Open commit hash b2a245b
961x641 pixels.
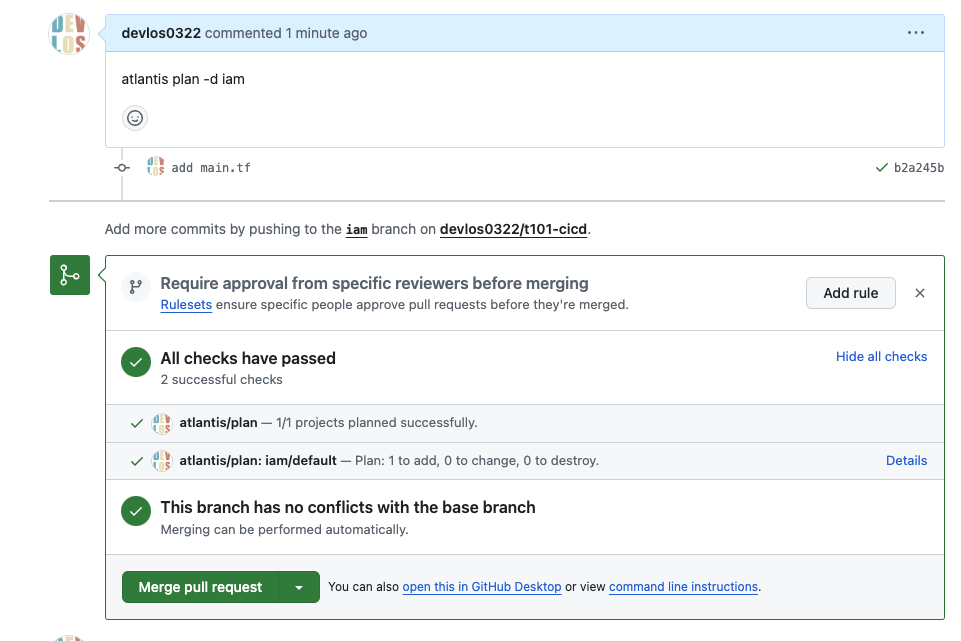[x=918, y=168]
